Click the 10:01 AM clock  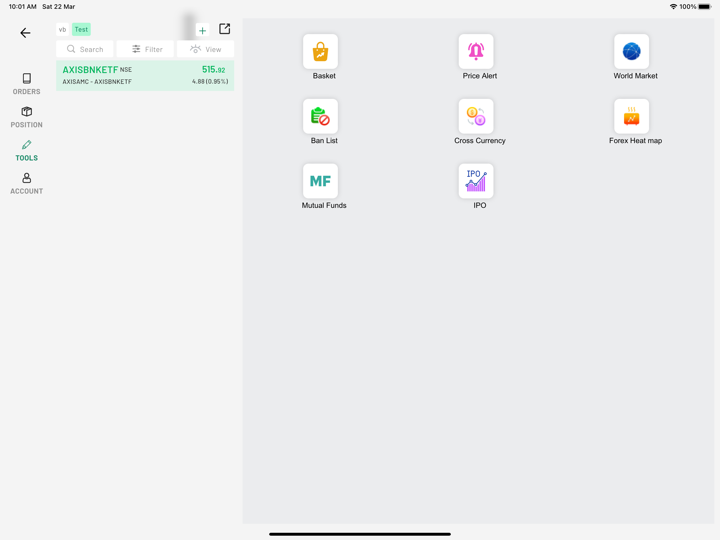coord(22,6)
